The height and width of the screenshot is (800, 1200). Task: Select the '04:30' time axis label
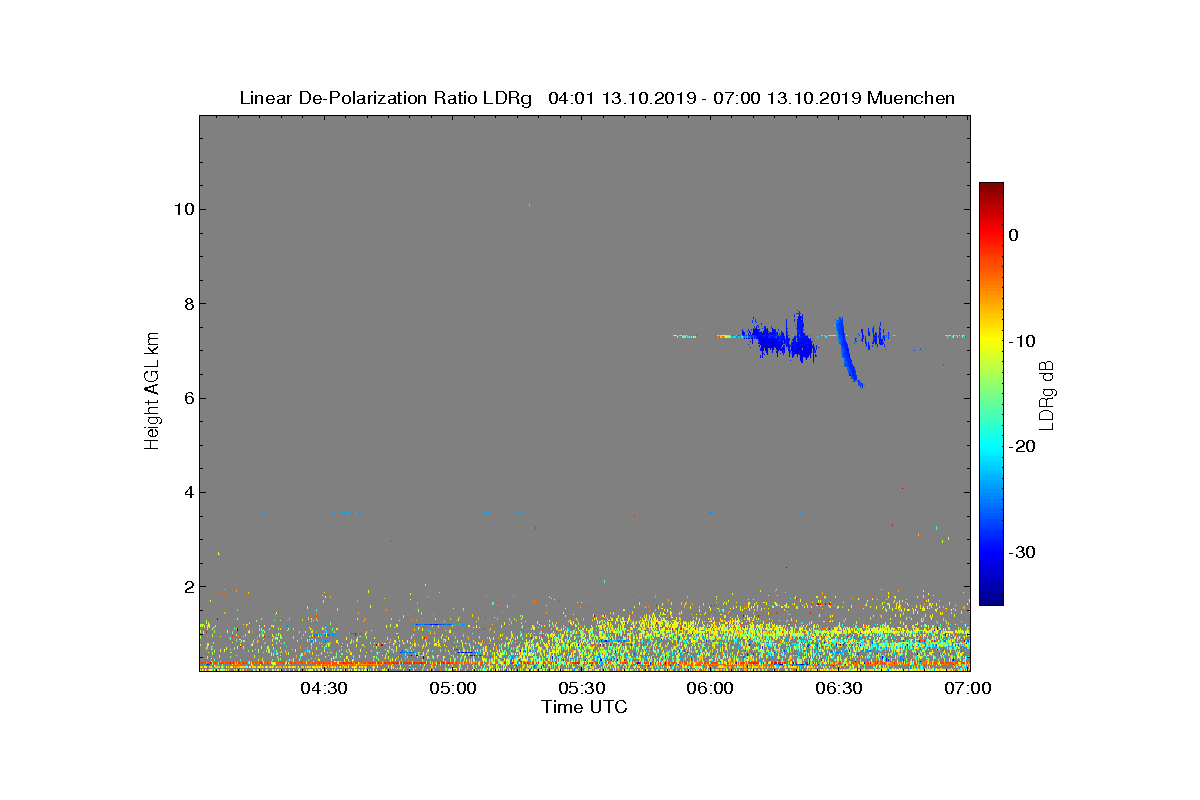tap(324, 689)
